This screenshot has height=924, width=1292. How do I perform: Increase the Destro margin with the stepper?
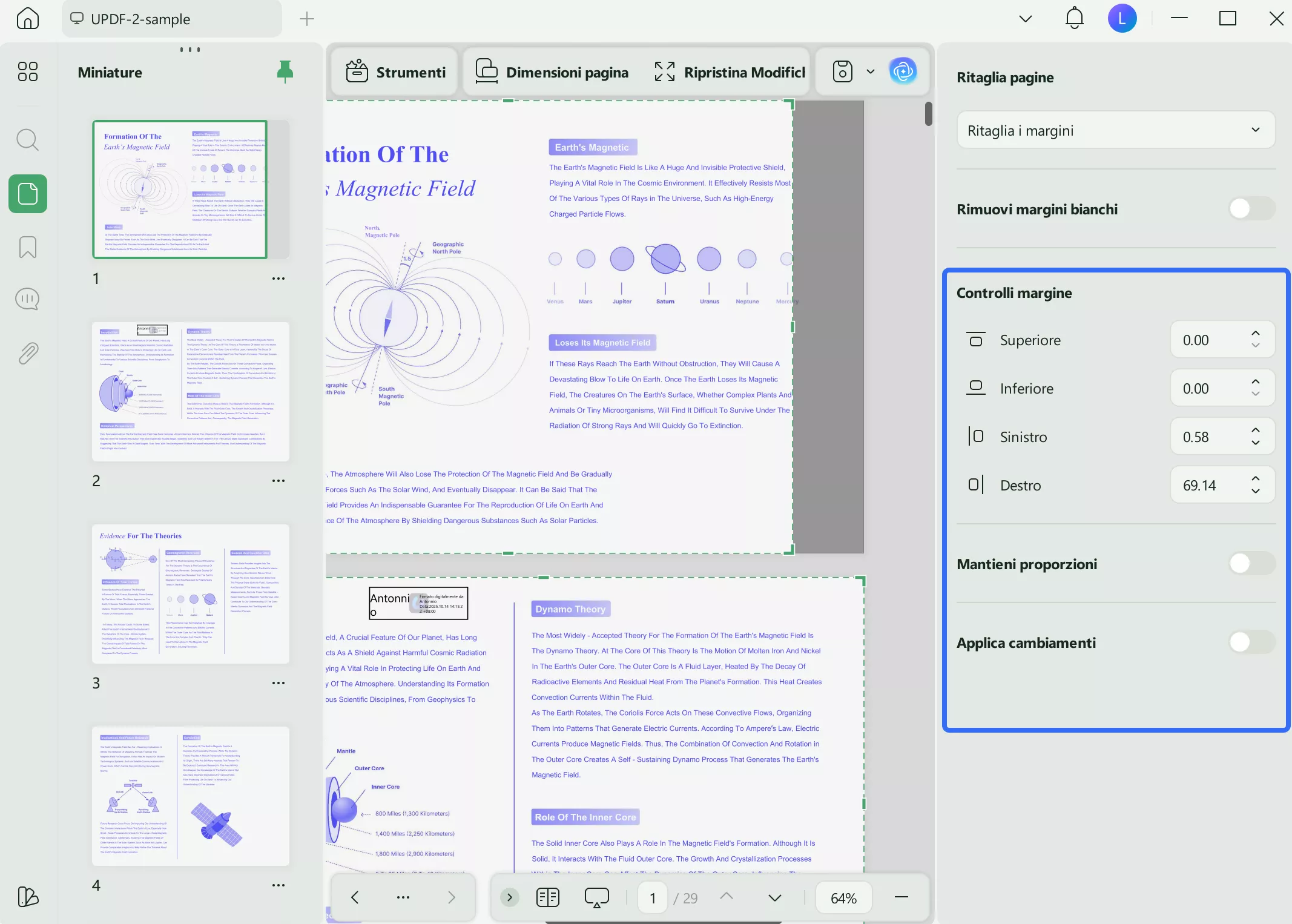coord(1256,479)
